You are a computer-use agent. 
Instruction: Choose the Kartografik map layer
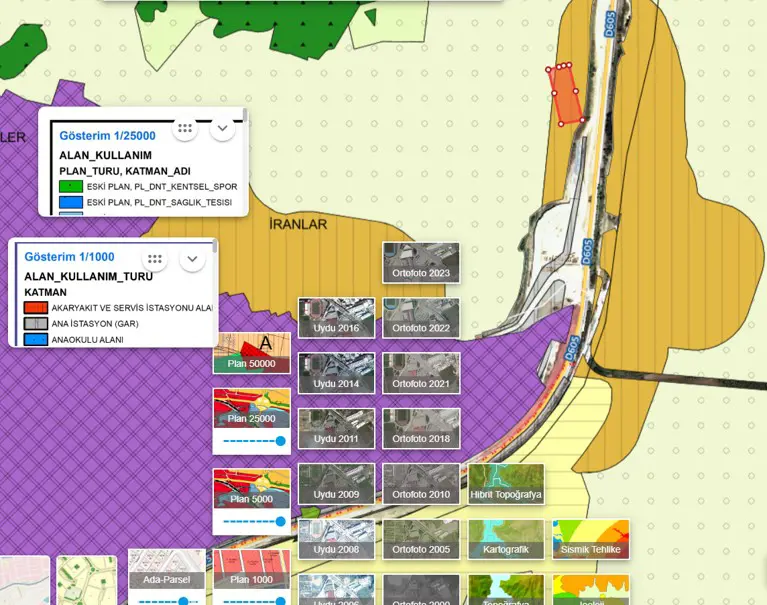pos(506,539)
